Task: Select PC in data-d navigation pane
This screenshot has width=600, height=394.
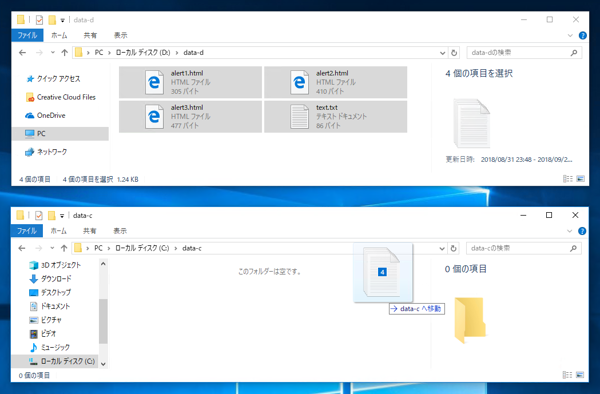Action: (x=60, y=134)
